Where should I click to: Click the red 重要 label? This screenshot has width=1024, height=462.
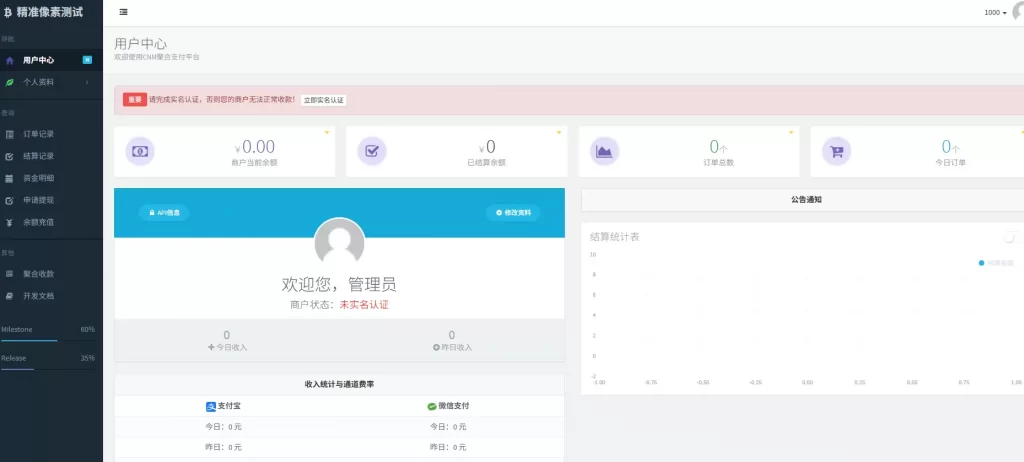click(135, 100)
